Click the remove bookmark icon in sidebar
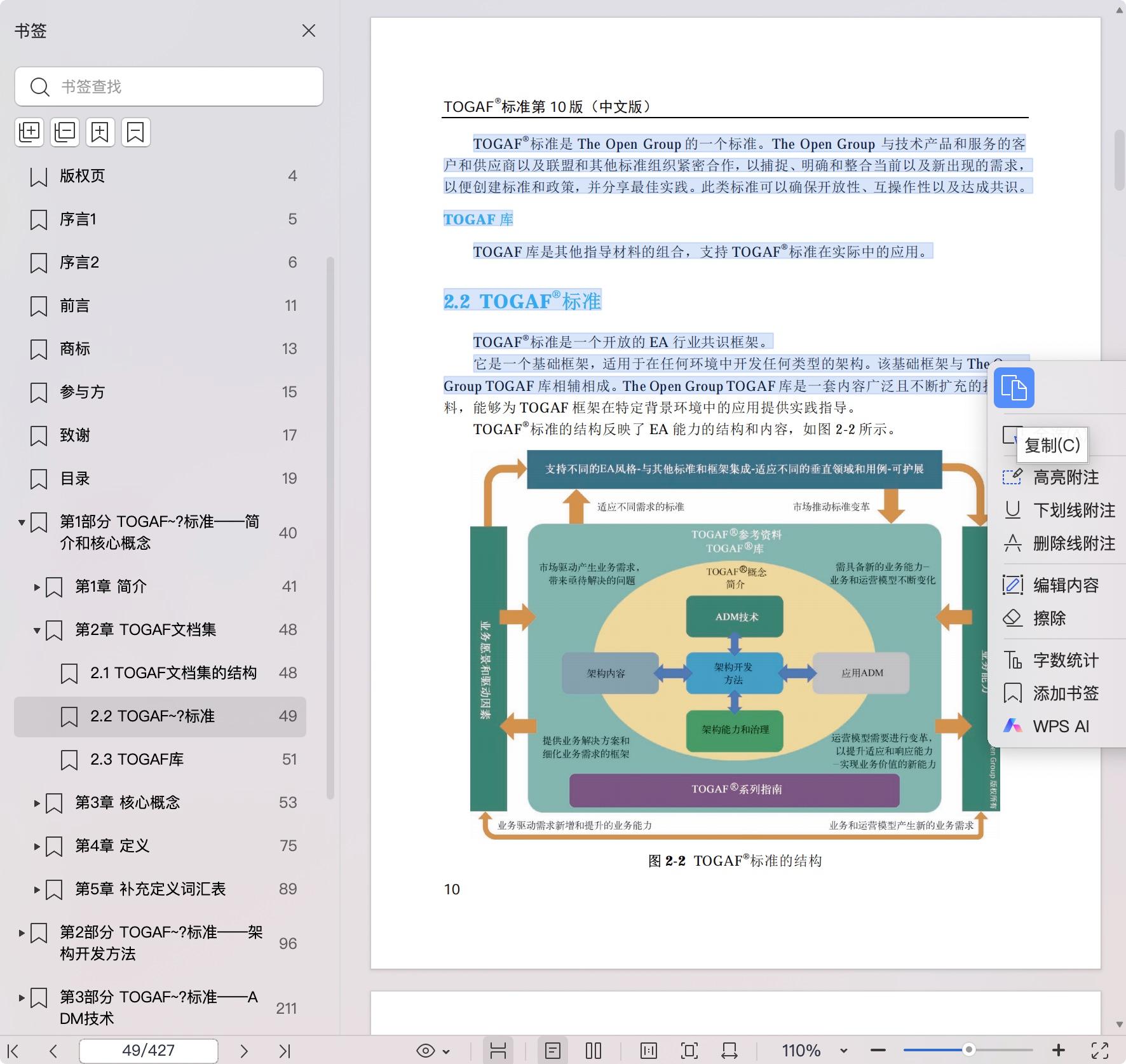1126x1064 pixels. pos(135,132)
